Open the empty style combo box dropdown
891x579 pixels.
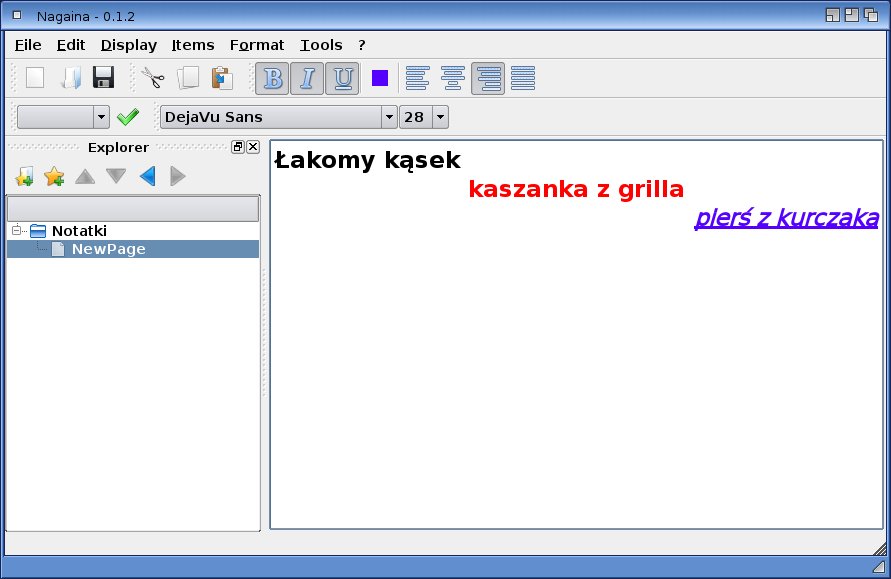pyautogui.click(x=101, y=117)
